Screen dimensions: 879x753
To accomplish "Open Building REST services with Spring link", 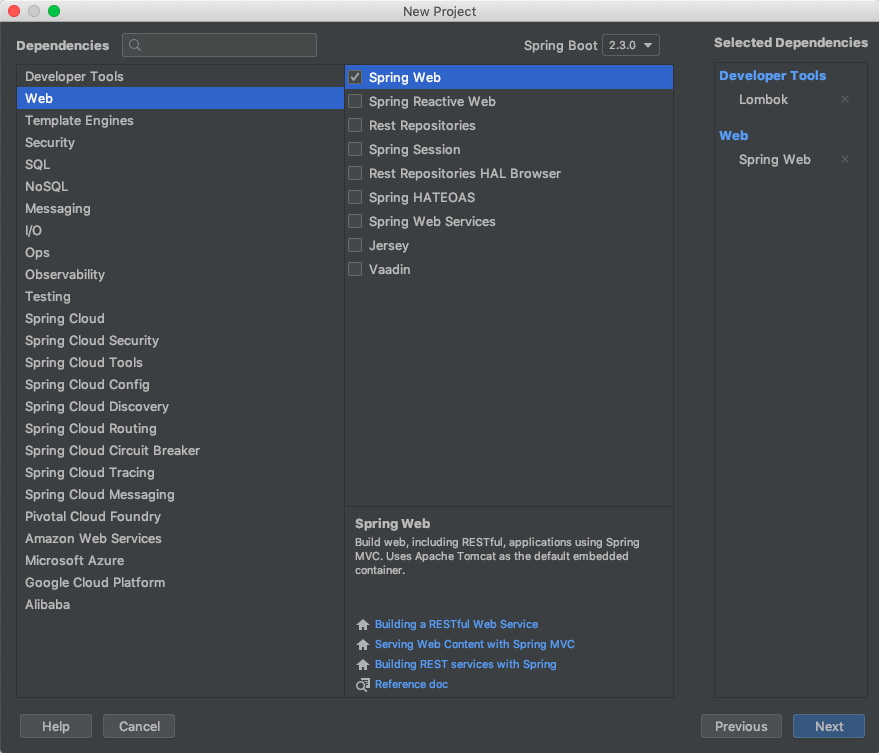I will point(465,664).
